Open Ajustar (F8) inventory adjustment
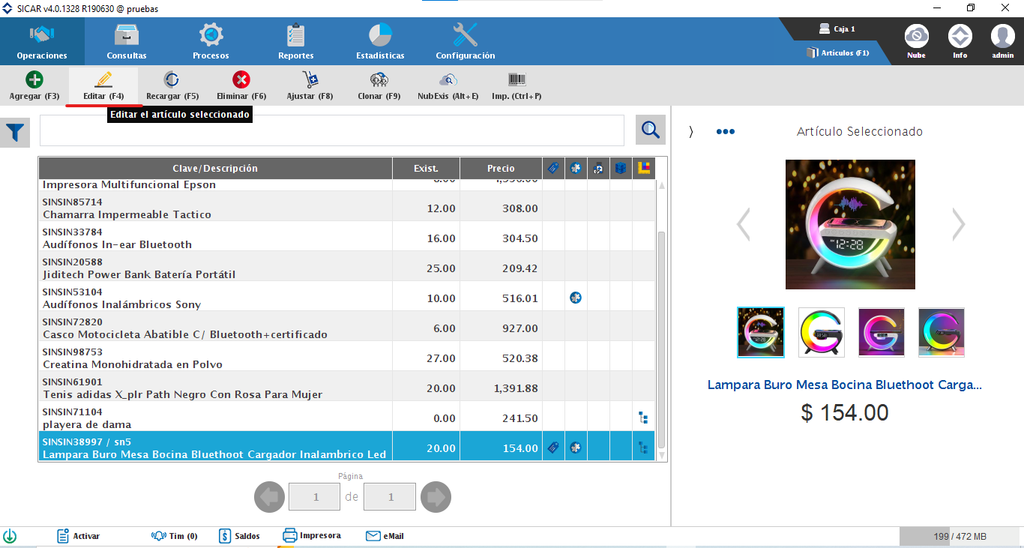The width and height of the screenshot is (1024, 548). click(x=310, y=86)
